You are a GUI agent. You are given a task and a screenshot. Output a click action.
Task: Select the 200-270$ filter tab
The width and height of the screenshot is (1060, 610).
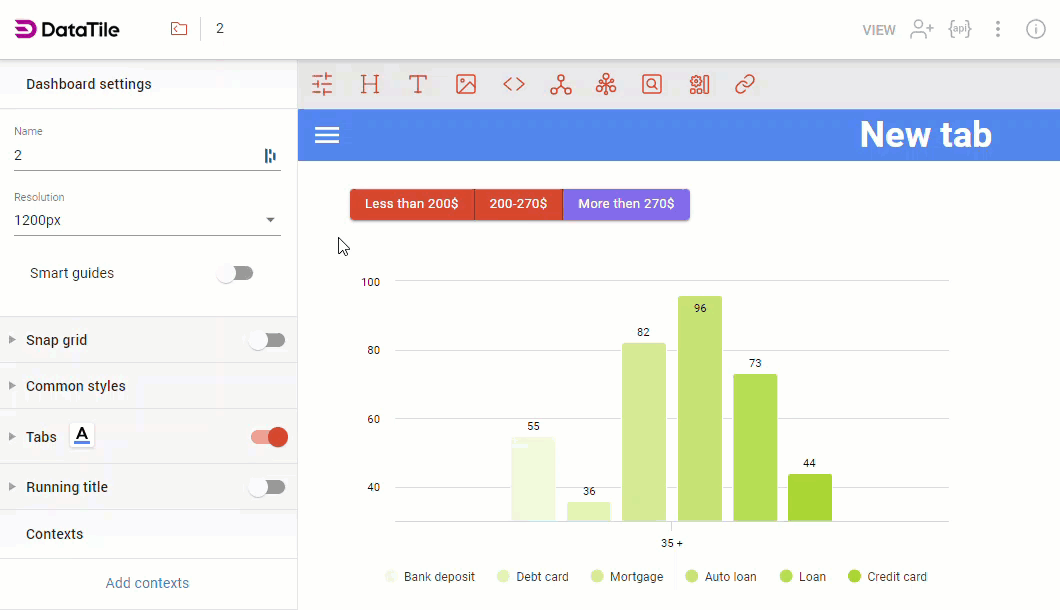(x=518, y=204)
